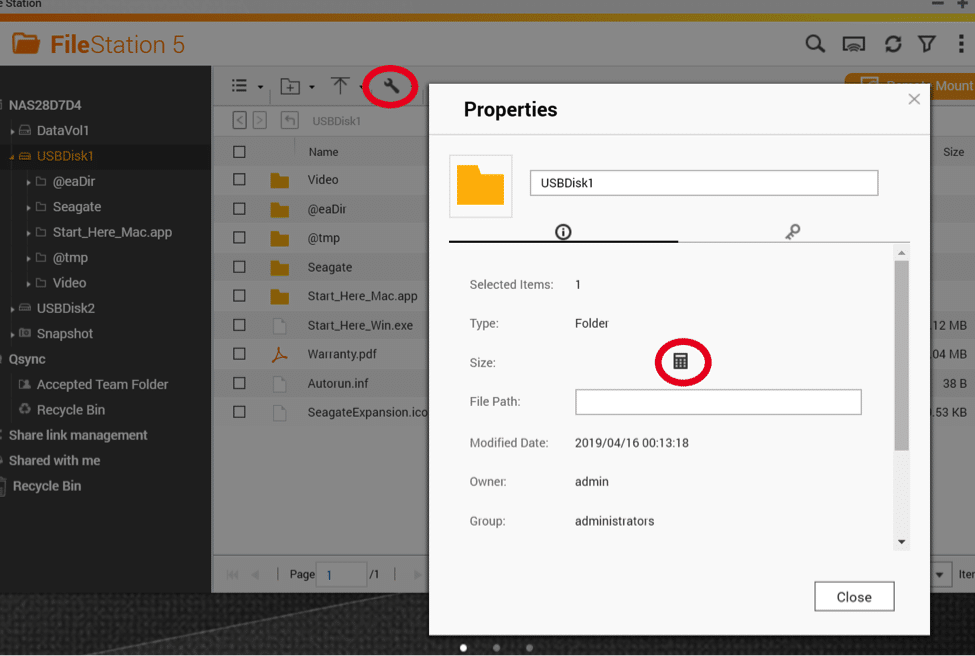Click the Seagate folder icon in list
This screenshot has height=656, width=975.
(280, 267)
